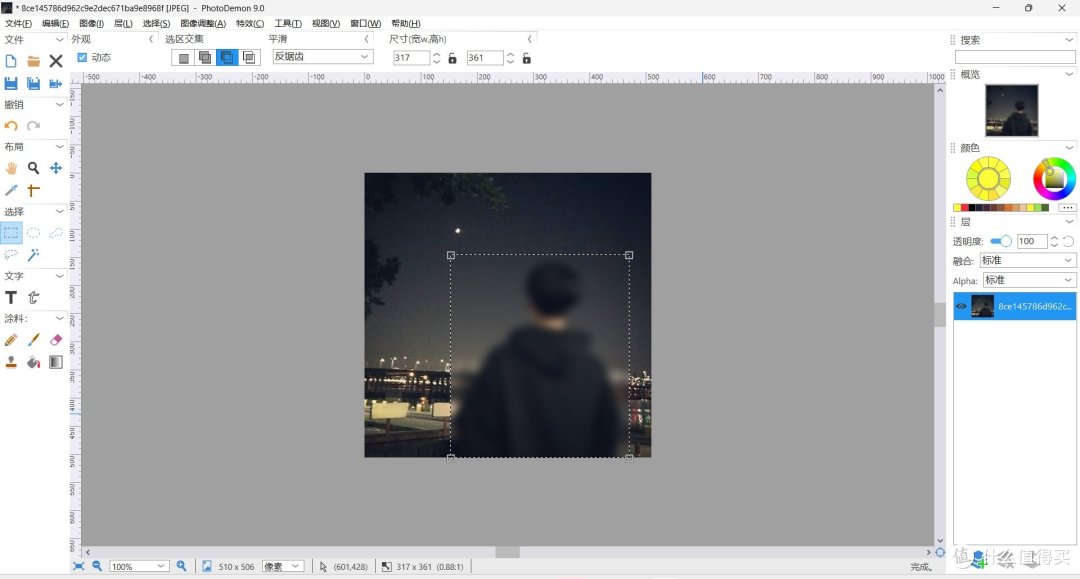Select the color picker eyedropper tool

click(11, 190)
